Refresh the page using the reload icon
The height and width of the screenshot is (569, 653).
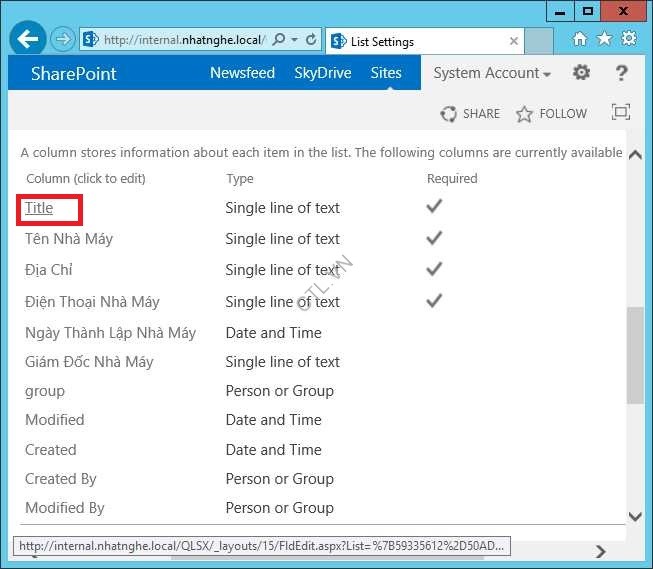pyautogui.click(x=312, y=40)
